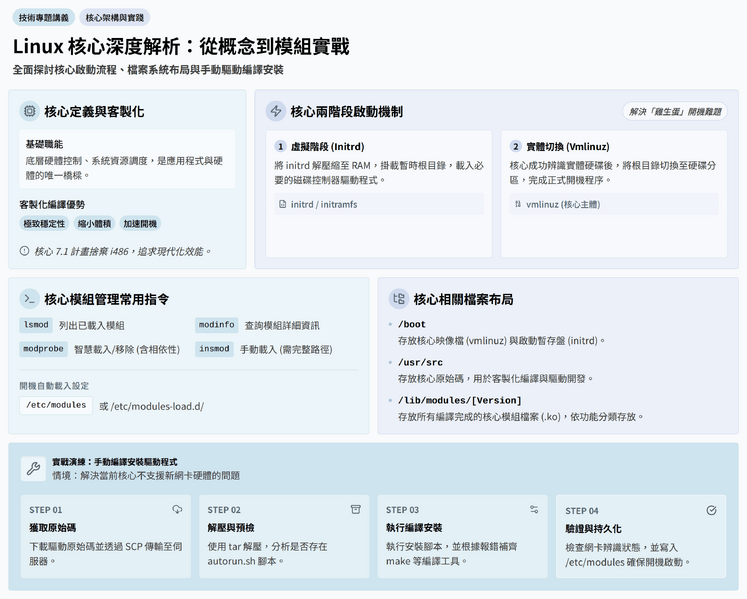Click the 解壓與預檢 step title

231,528
